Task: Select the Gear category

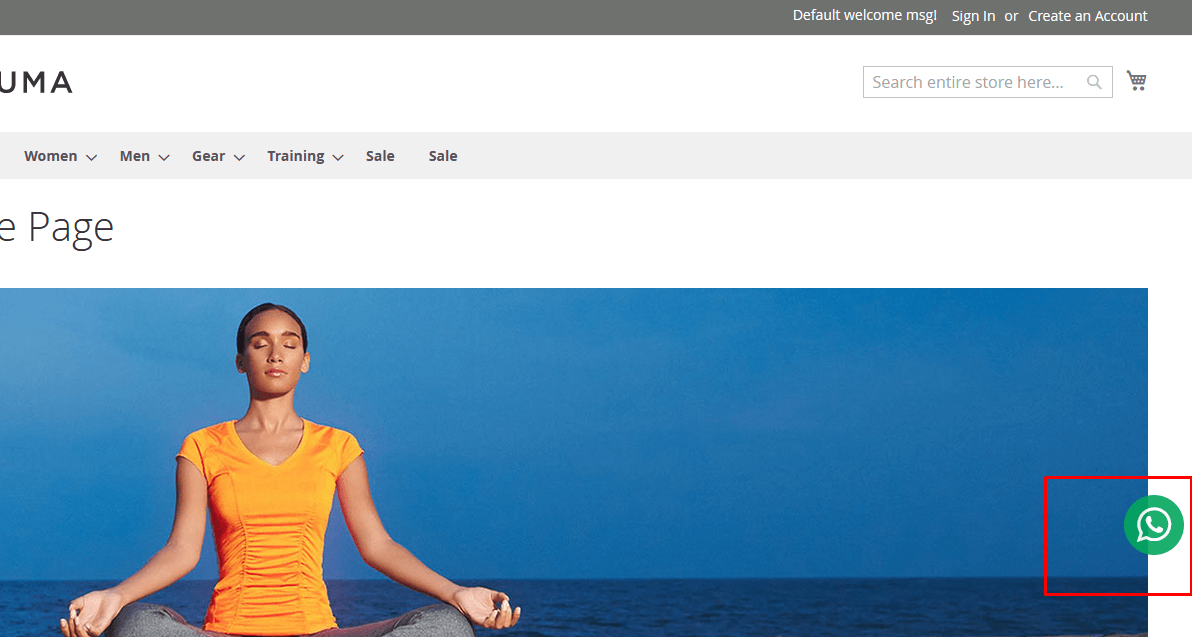Action: (x=208, y=156)
